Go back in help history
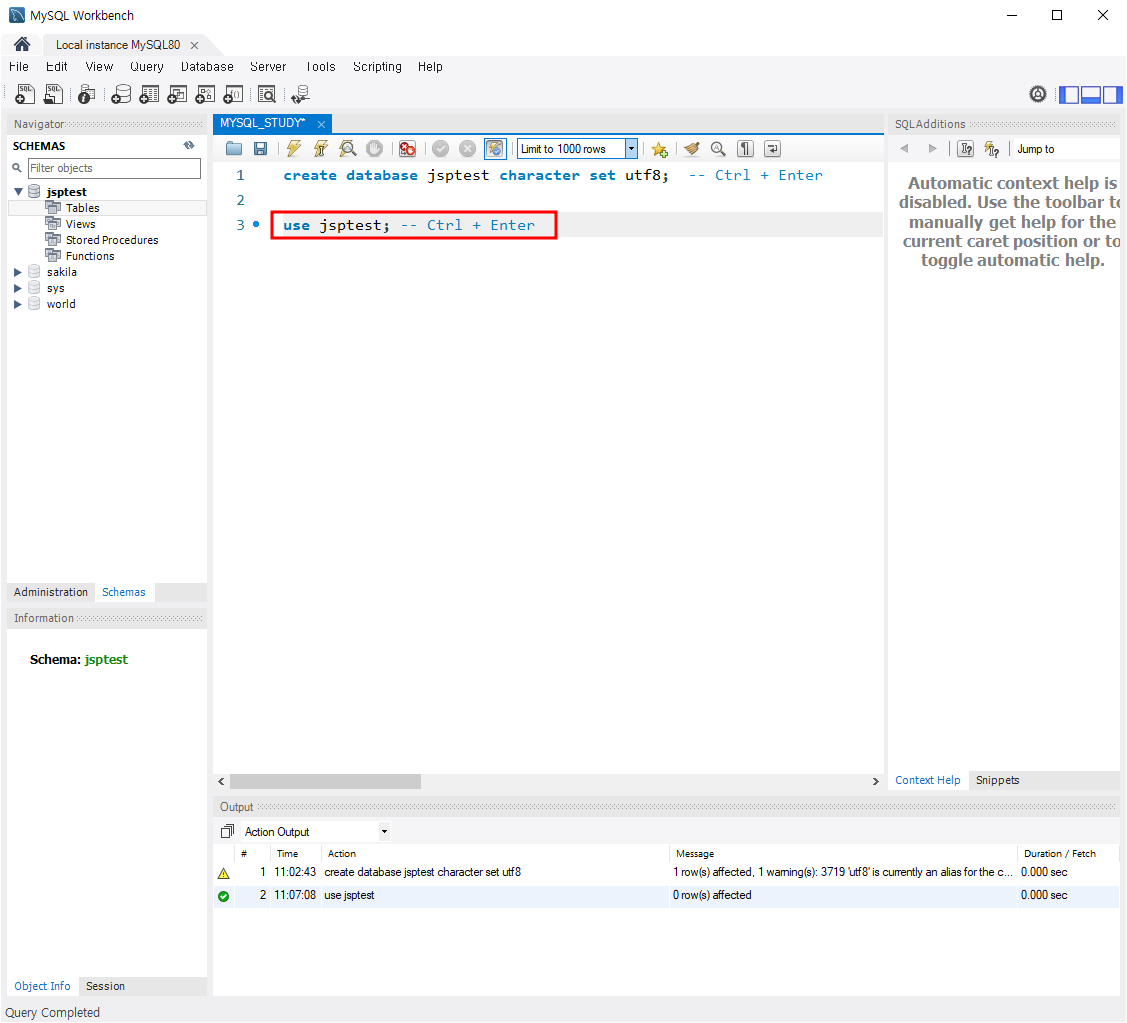The height and width of the screenshot is (1023, 1127). (904, 149)
